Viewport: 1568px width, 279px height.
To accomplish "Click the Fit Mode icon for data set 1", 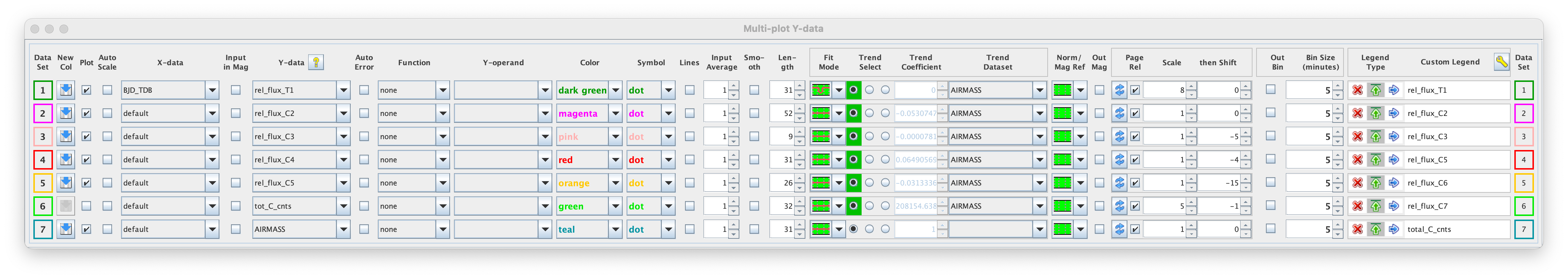I will pos(821,90).
